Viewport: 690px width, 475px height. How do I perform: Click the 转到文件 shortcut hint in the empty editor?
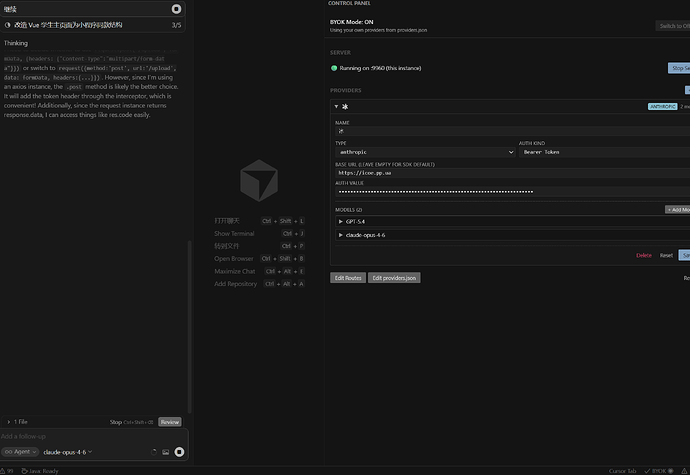pyautogui.click(x=259, y=246)
